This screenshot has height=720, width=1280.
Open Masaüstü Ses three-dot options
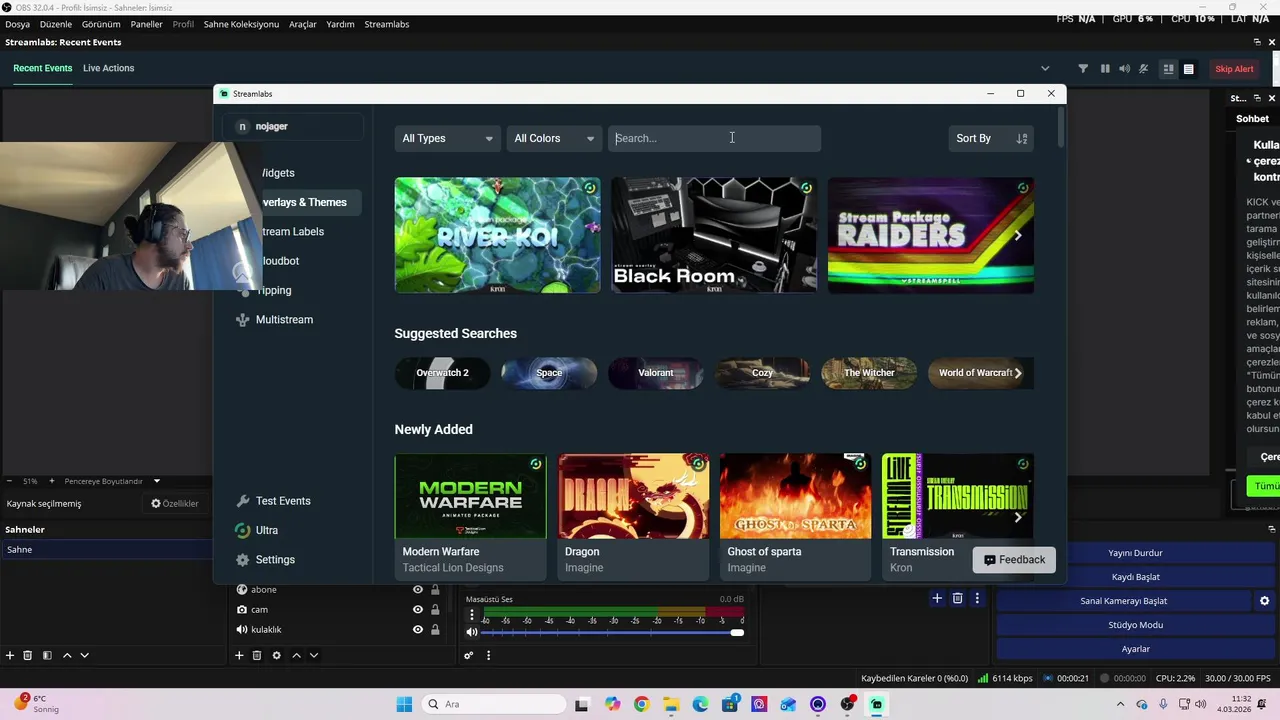click(472, 615)
